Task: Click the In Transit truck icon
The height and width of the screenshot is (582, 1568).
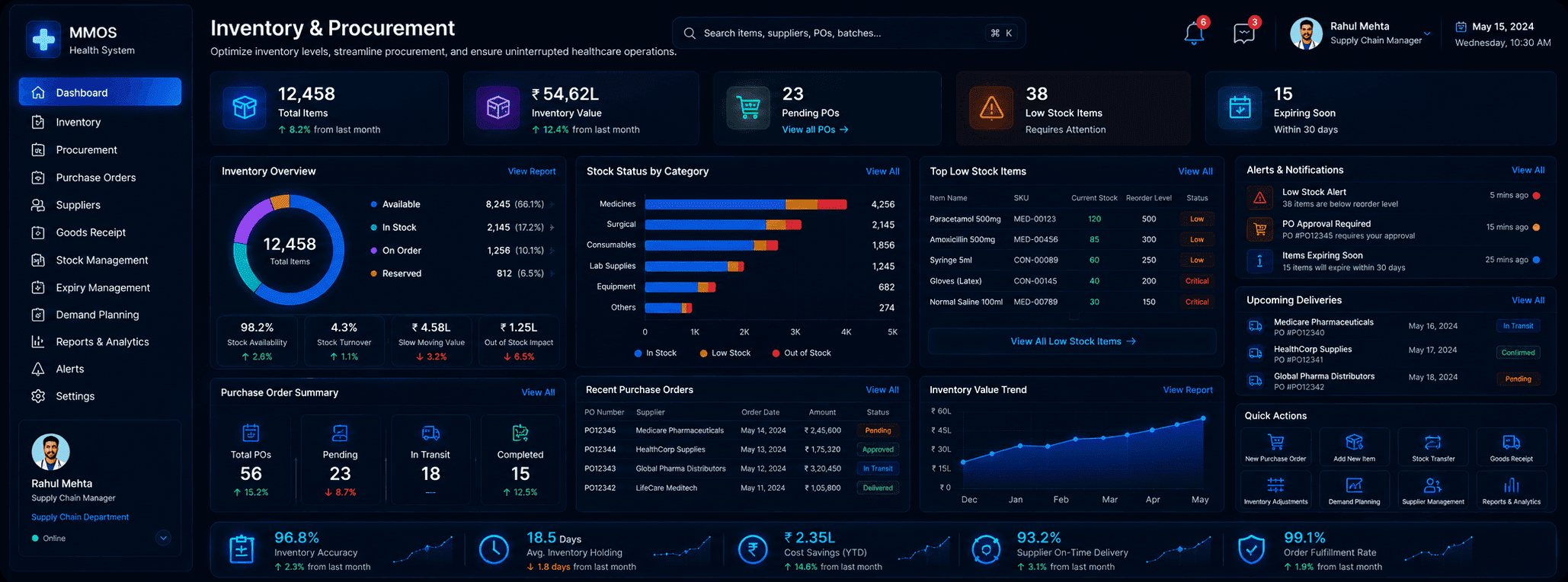Action: click(x=430, y=433)
